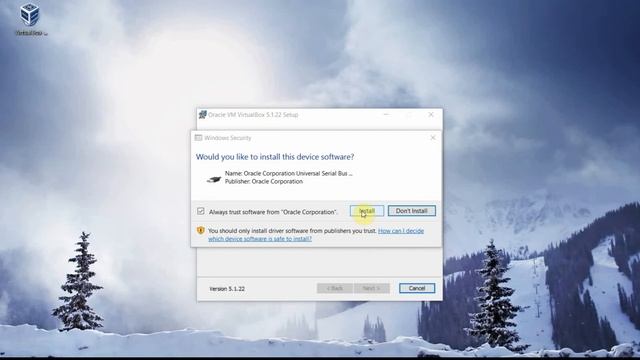Open the 'How can I decide' help link

coord(316,235)
